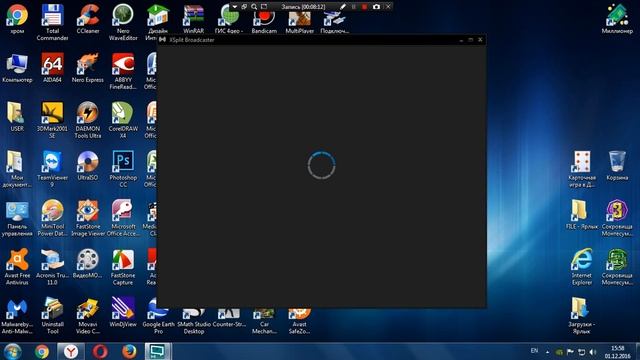The image size is (640, 360).
Task: Select the AIDA64 desktop icon
Action: coord(52,68)
